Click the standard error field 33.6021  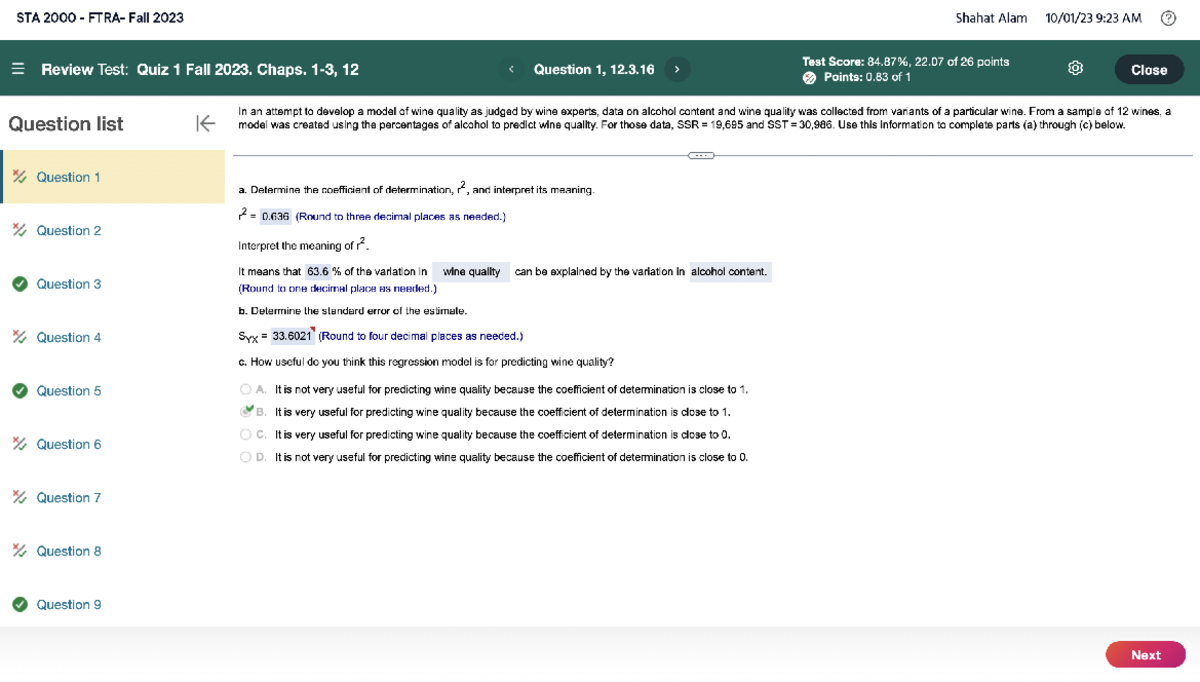coord(292,336)
